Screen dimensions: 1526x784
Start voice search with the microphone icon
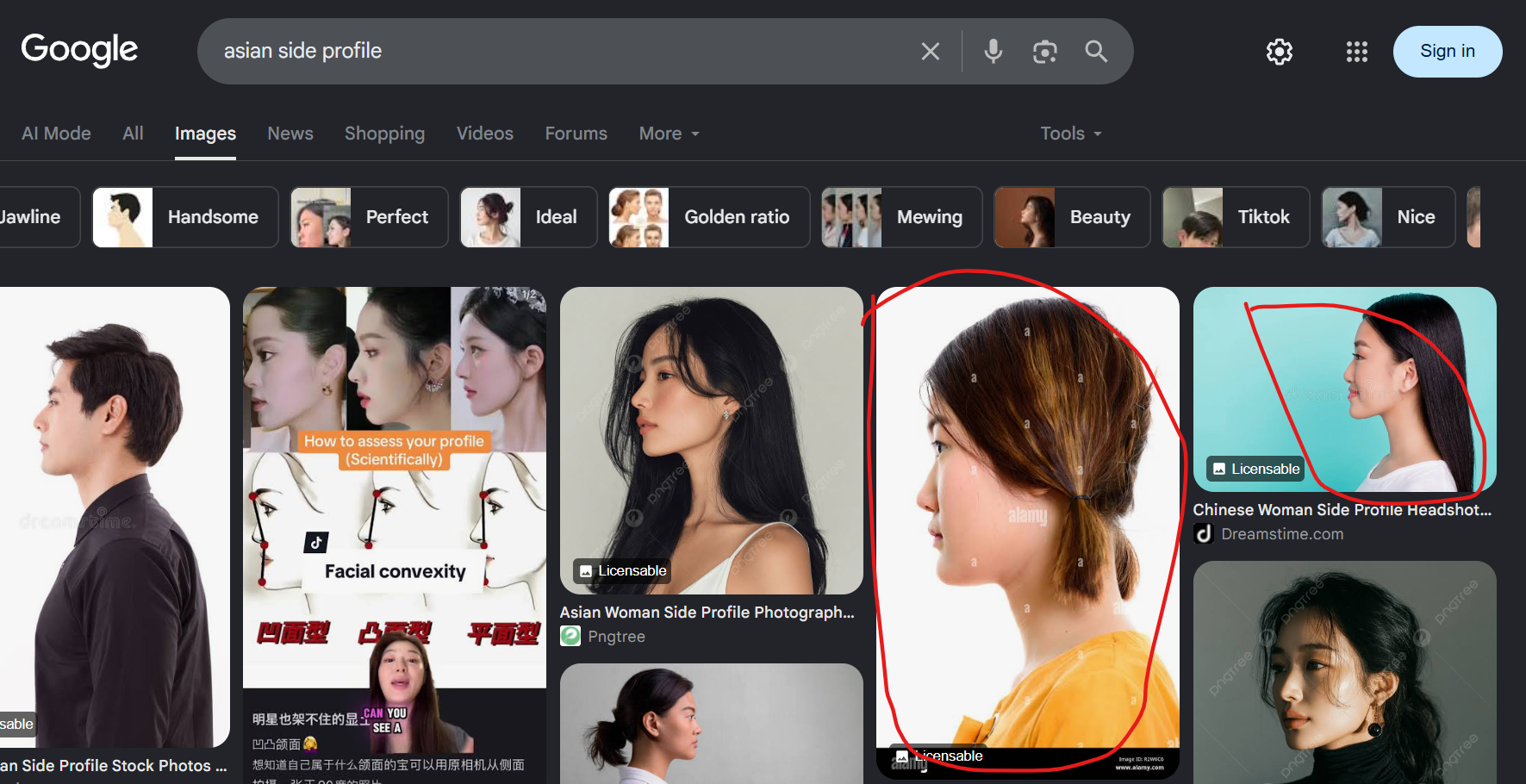pos(993,52)
